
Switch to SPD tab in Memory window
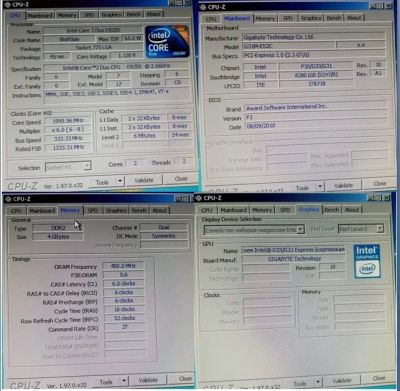point(93,210)
